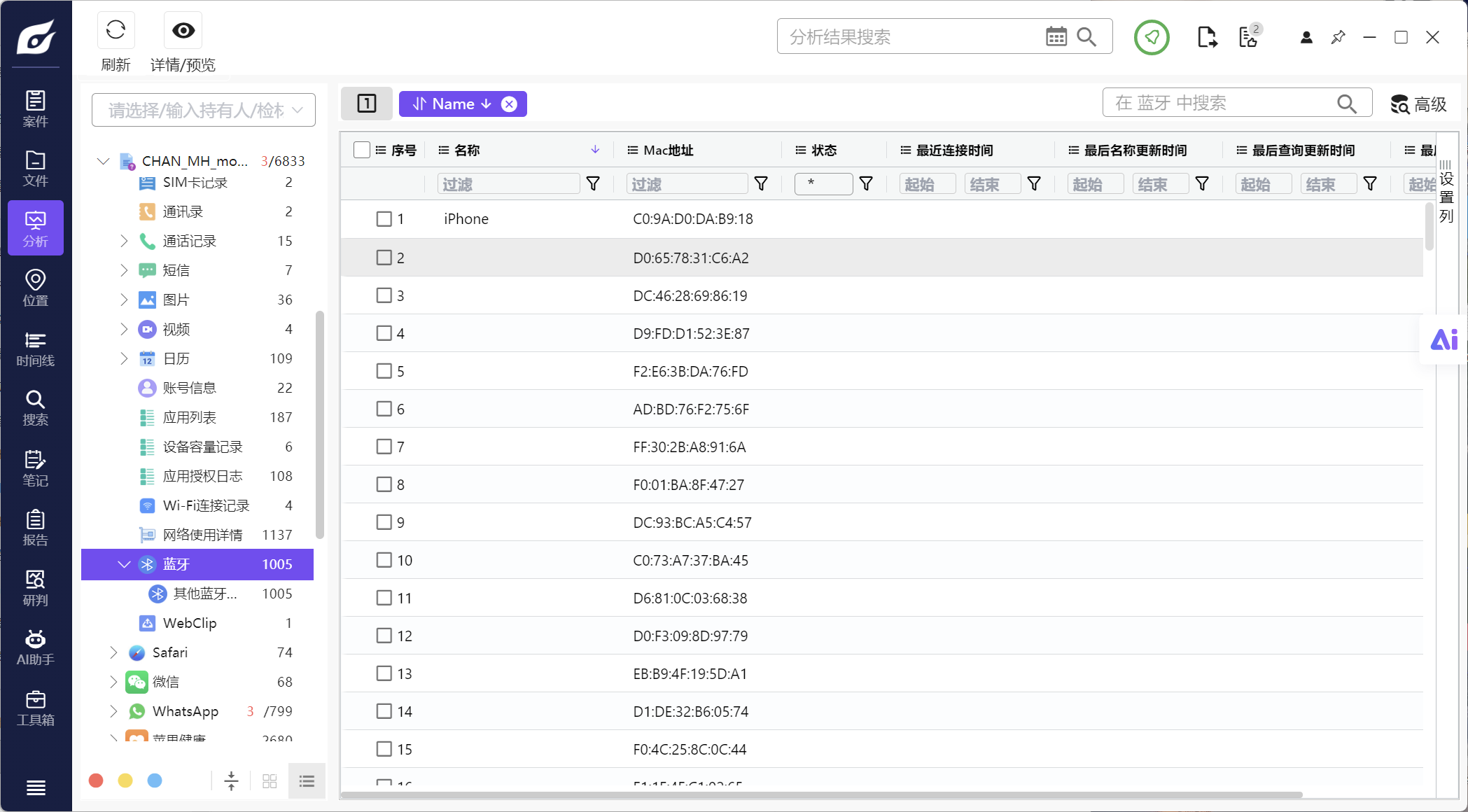
Task: Click the green location-pin circle icon
Action: (x=1152, y=37)
